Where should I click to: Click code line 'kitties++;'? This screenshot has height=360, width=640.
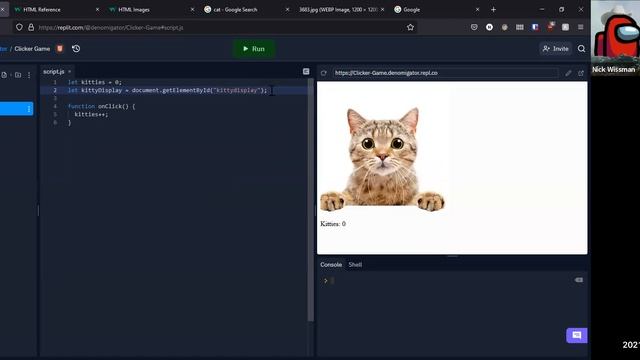(x=91, y=114)
